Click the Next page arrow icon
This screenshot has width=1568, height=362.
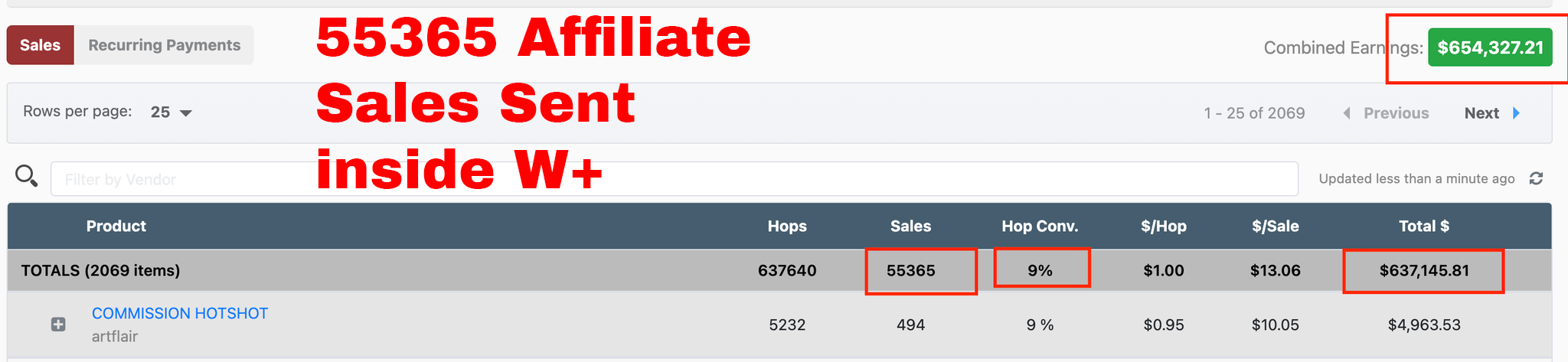click(1516, 113)
